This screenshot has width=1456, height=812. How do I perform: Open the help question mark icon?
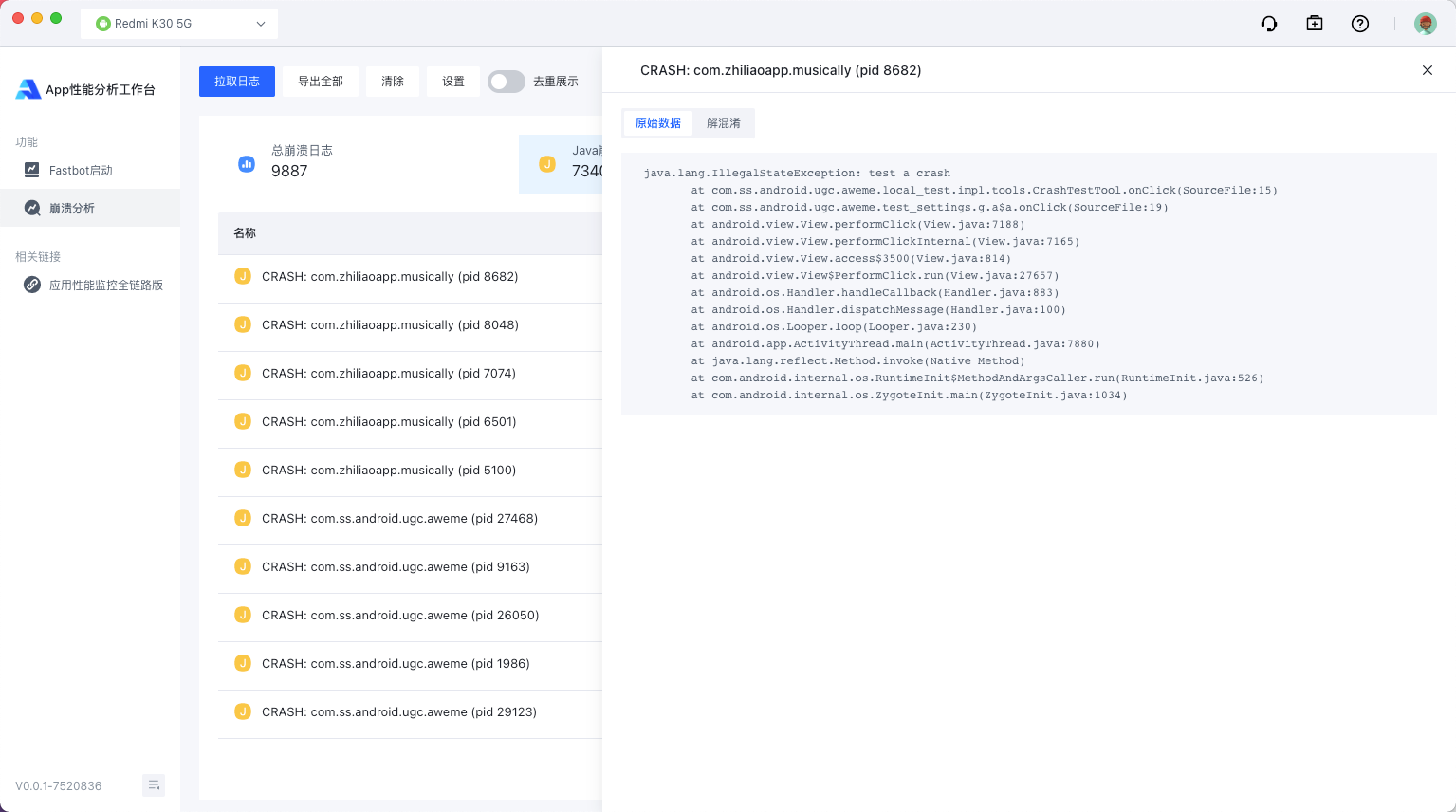(x=1360, y=24)
